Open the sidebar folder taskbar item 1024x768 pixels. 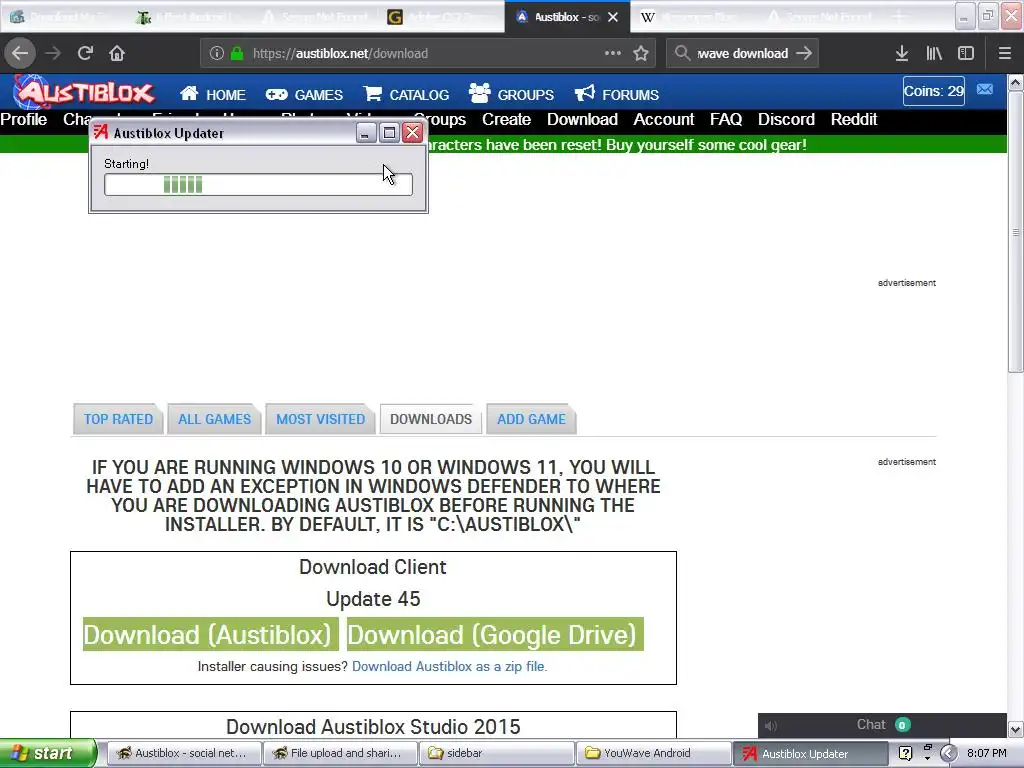point(496,753)
